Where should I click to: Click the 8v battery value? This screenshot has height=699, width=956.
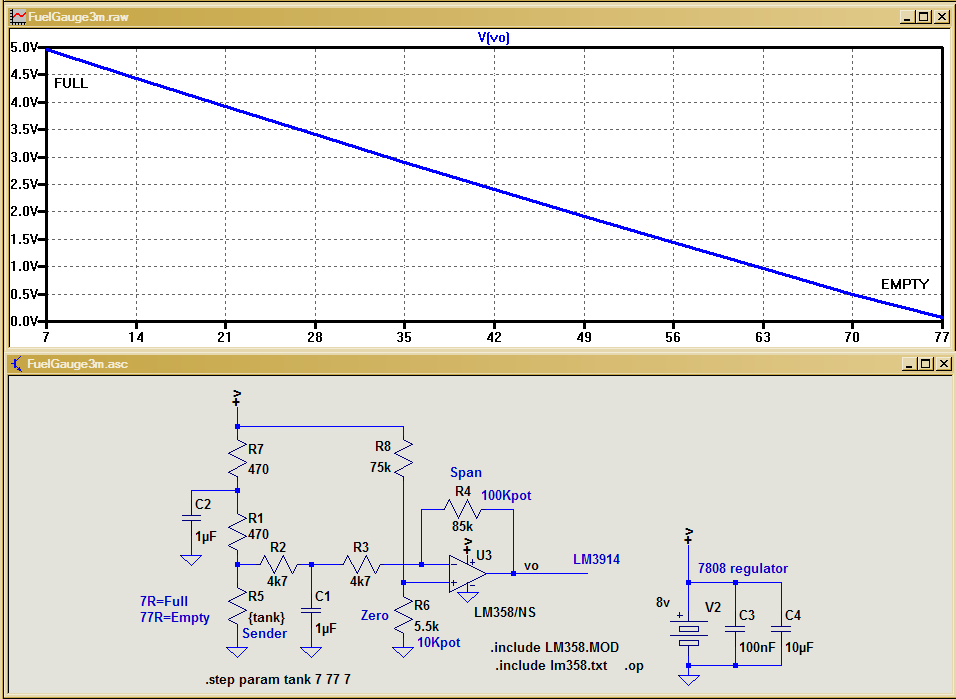(x=663, y=603)
